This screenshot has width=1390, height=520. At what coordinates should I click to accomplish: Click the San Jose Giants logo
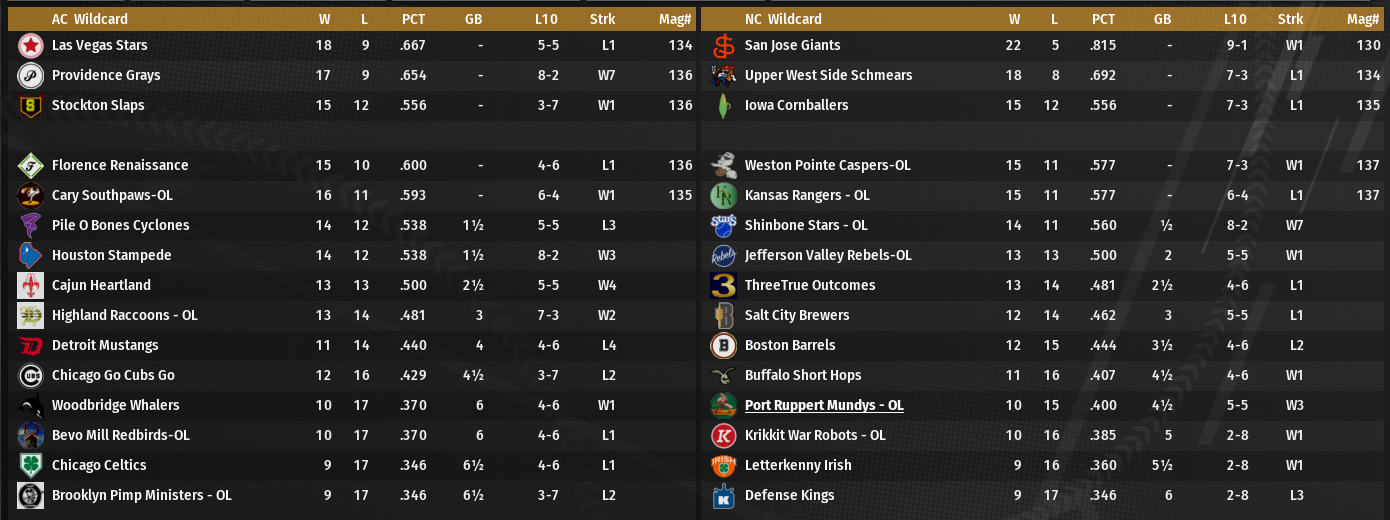pyautogui.click(x=723, y=45)
